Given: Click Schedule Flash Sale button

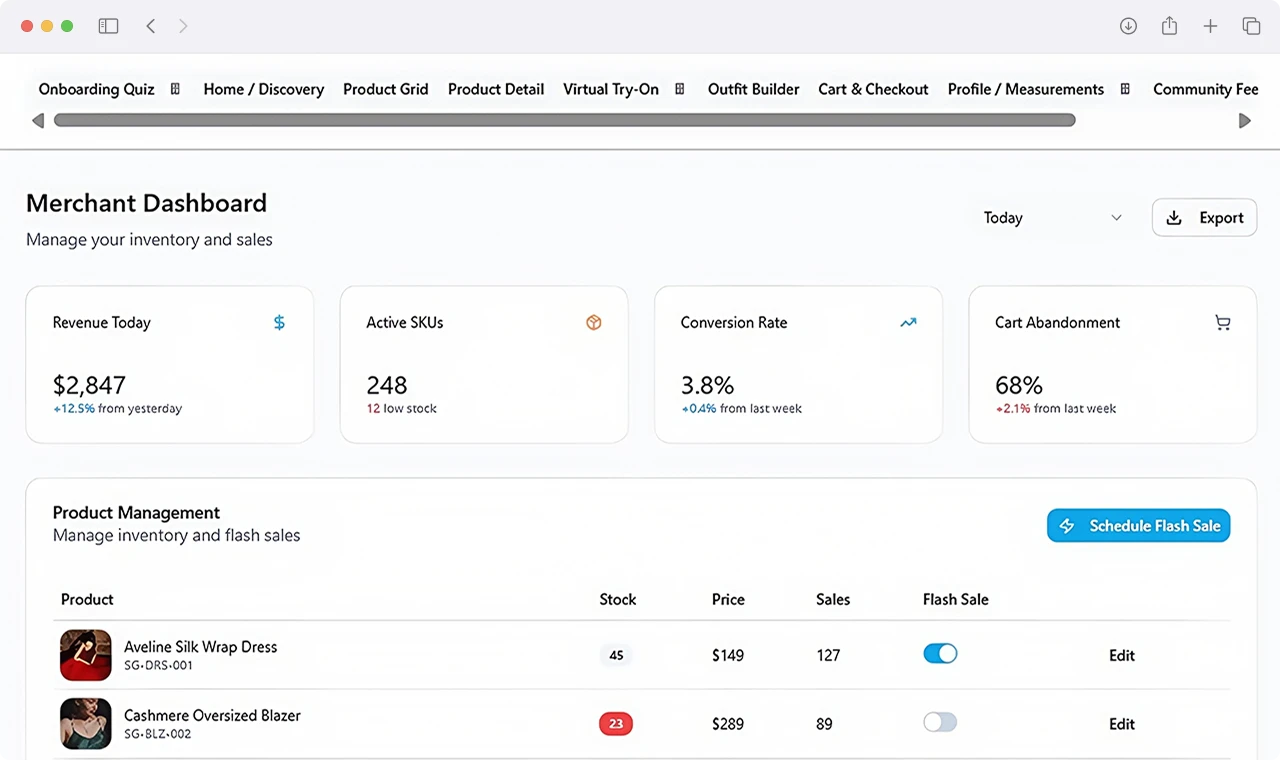Looking at the screenshot, I should [1138, 526].
